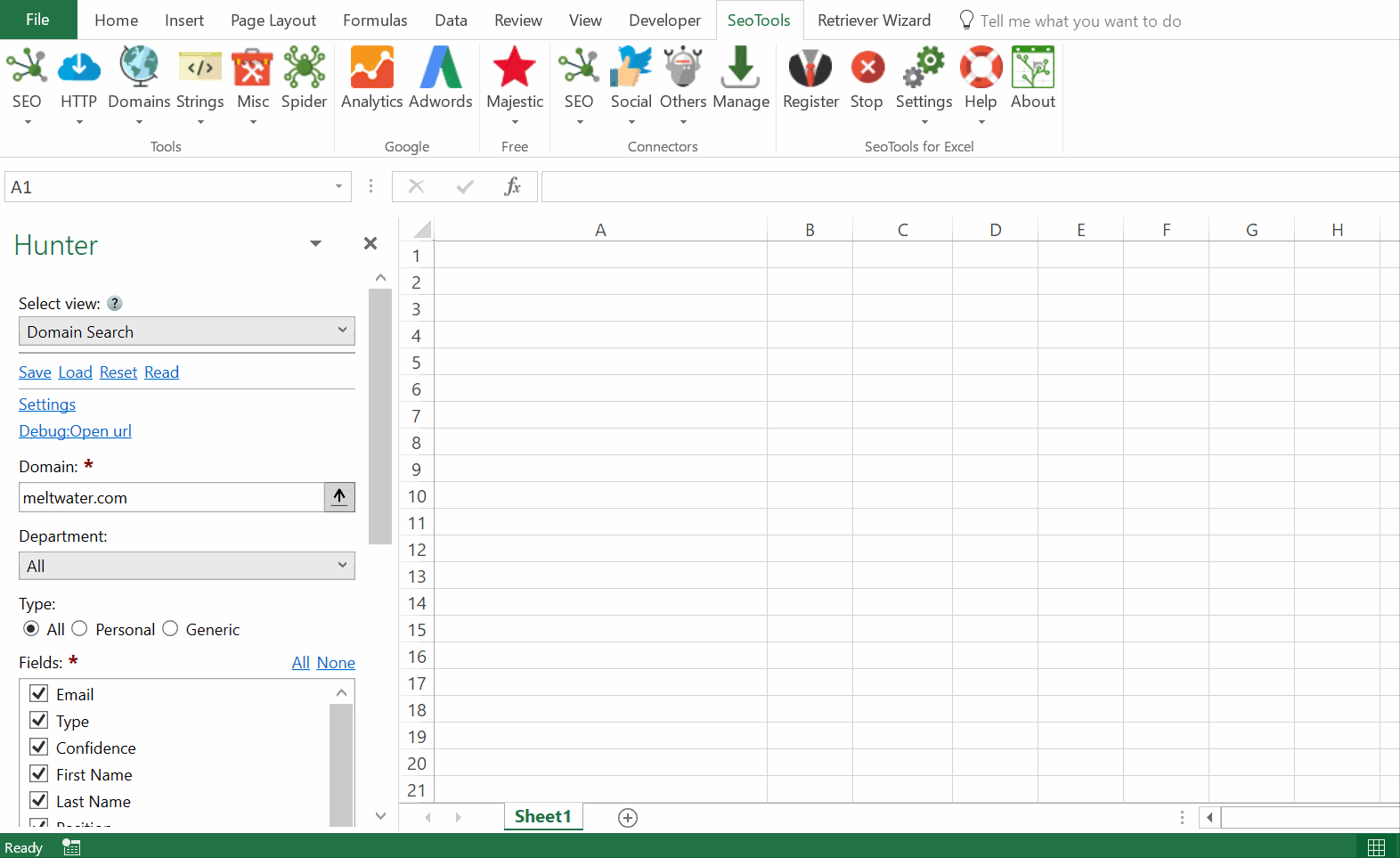Open the Domains globe tool
The height and width of the screenshot is (858, 1400).
click(139, 68)
